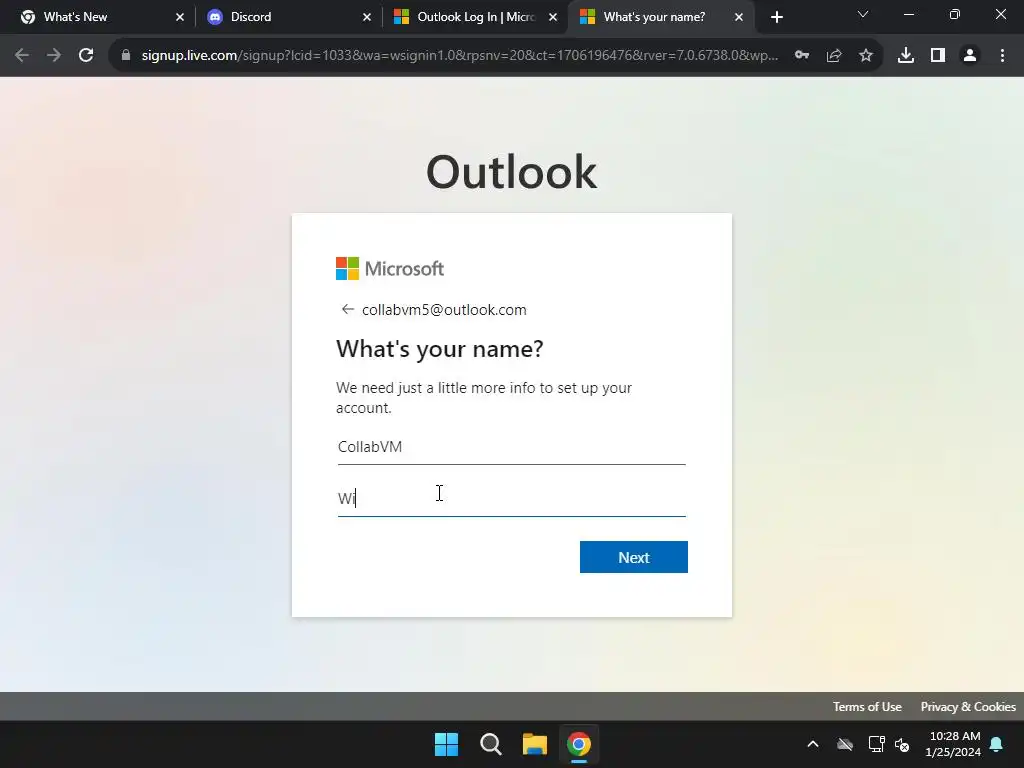Click the first name field containing CollabVM
Image resolution: width=1024 pixels, height=768 pixels.
(x=511, y=447)
